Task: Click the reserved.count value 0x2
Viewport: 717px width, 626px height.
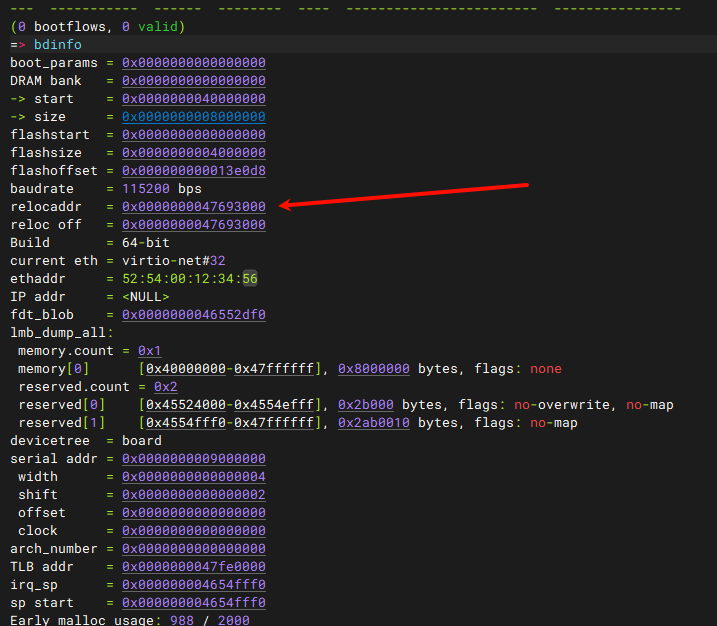Action: tap(166, 387)
